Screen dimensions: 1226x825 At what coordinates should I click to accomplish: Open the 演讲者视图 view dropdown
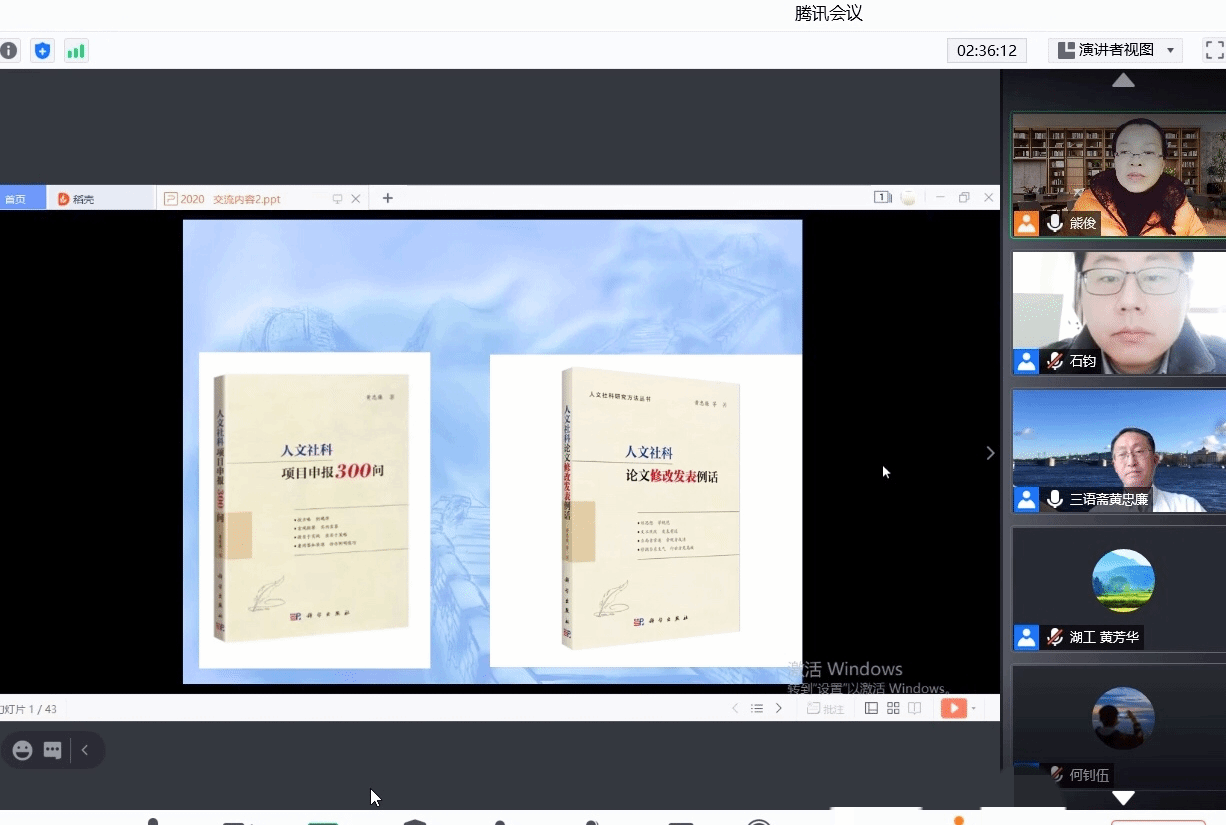pos(1115,50)
